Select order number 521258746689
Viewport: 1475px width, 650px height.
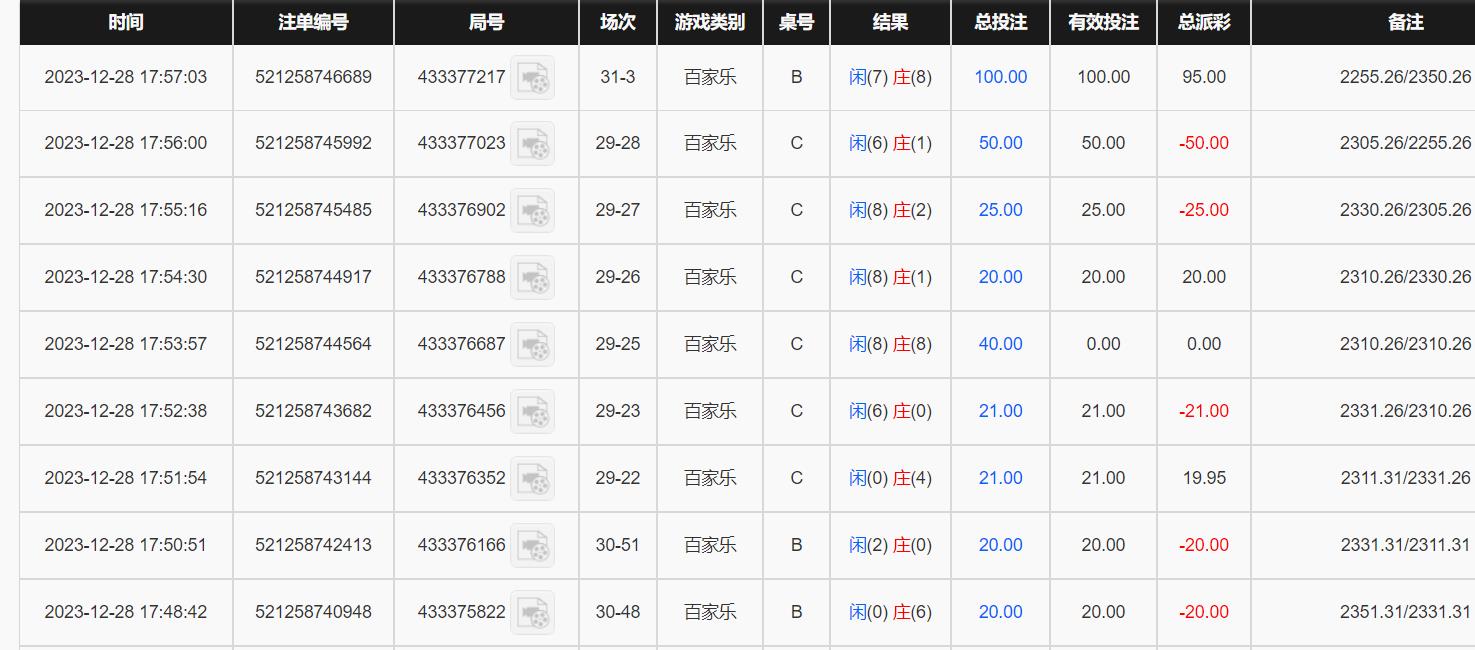coord(313,77)
